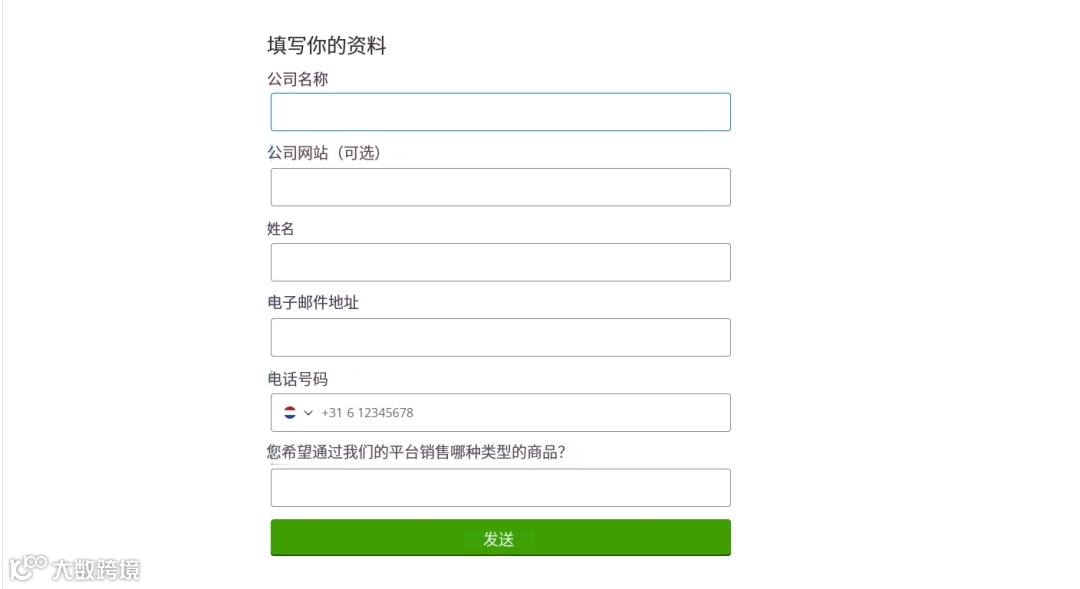This screenshot has width=1080, height=589.
Task: Select the 电子邮件地址 input box
Action: [500, 337]
